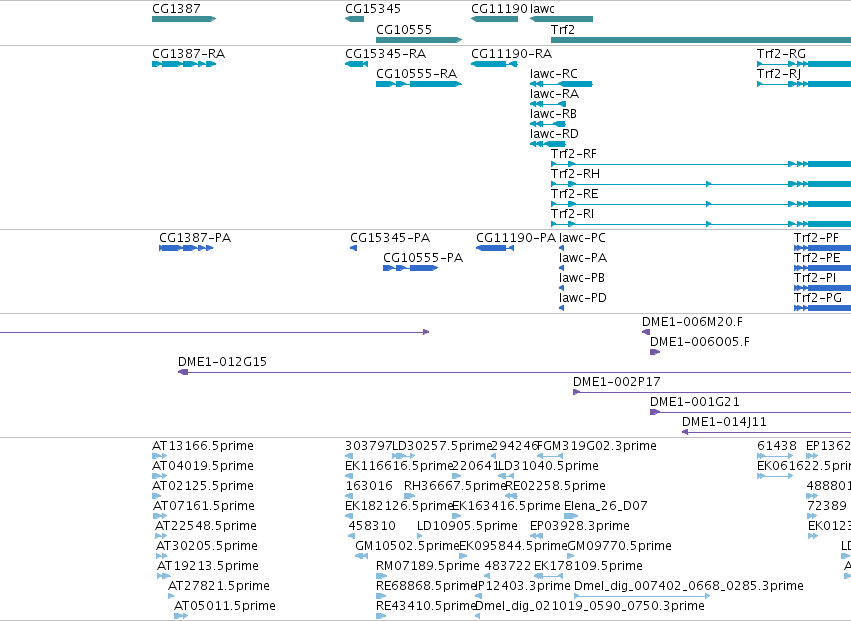Click the CG1387 gene label
Screen dimensions: 851x621
pos(176,9)
